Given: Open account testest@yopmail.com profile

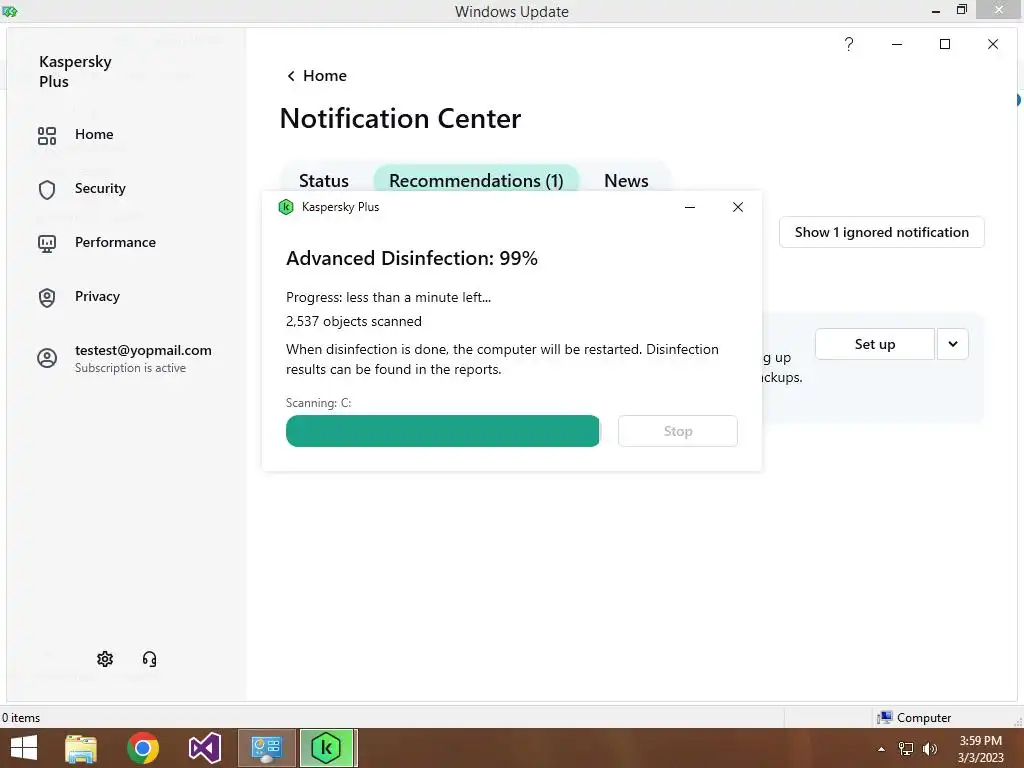Looking at the screenshot, I should [x=124, y=358].
